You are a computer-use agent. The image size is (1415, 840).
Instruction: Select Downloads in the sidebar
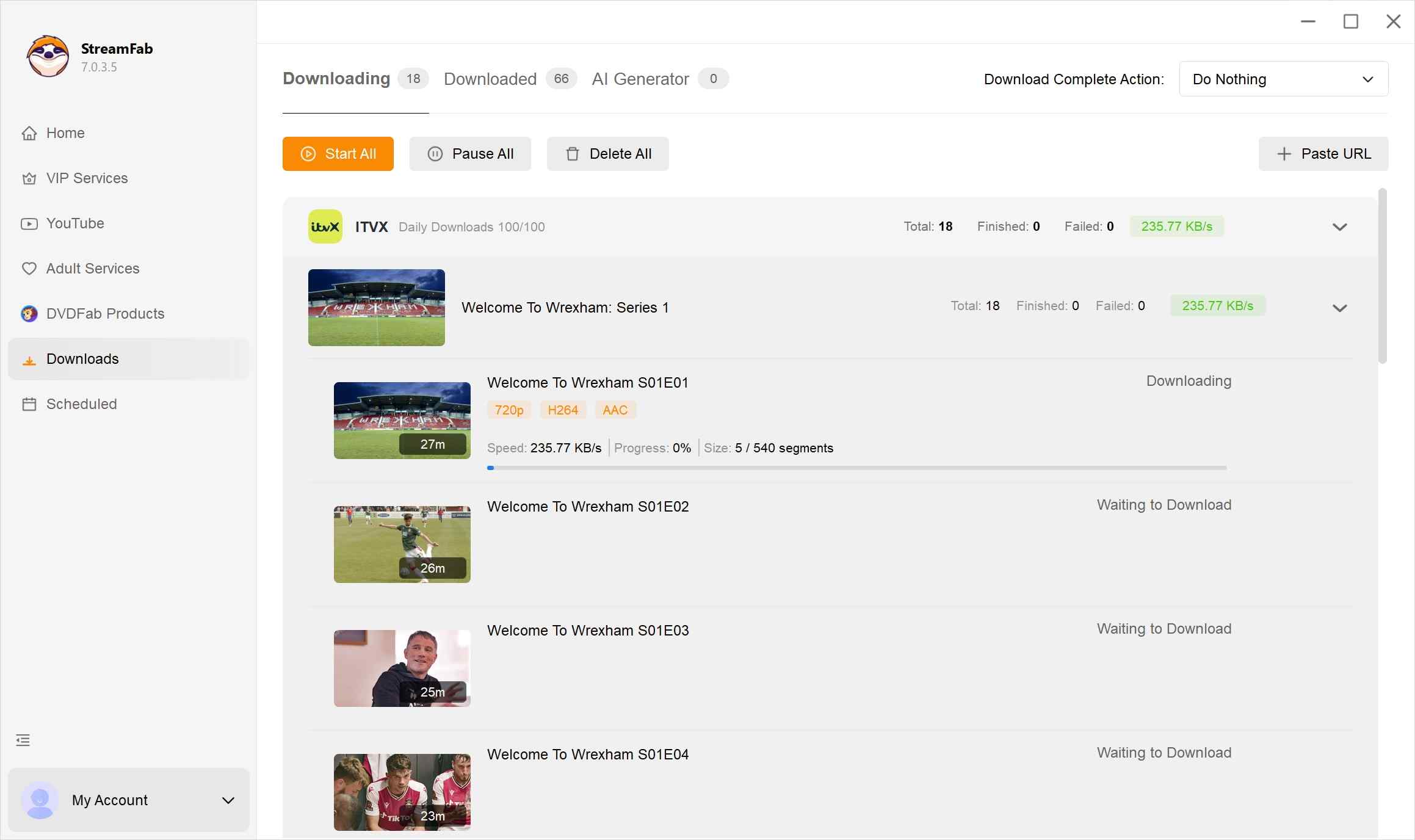click(x=128, y=359)
